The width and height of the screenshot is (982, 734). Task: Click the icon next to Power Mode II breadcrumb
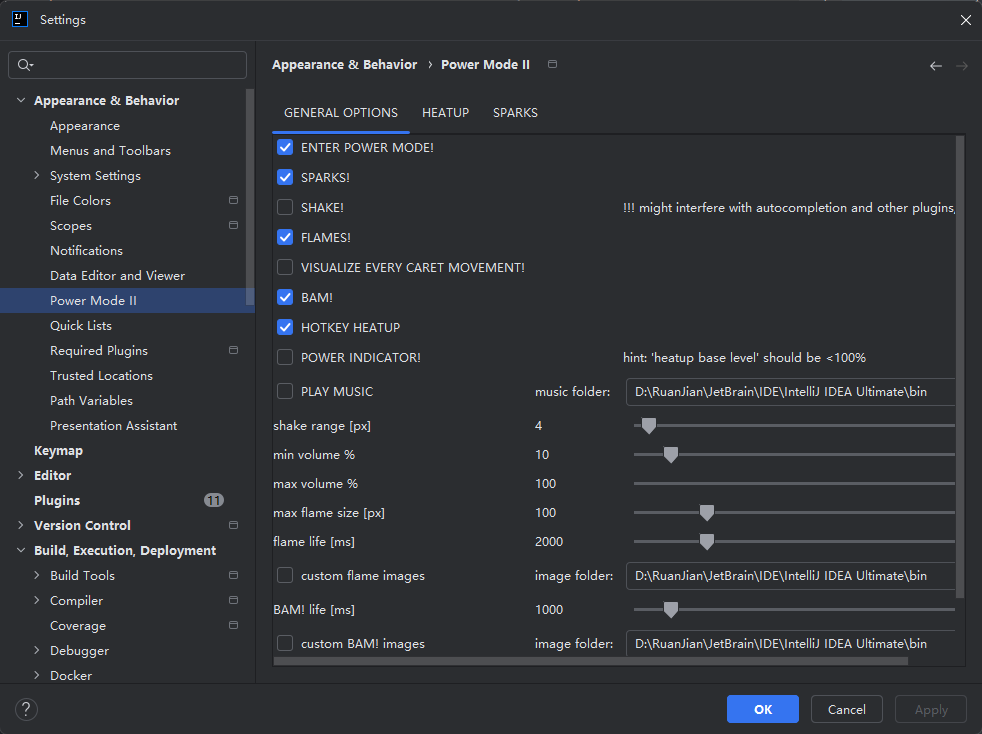553,65
